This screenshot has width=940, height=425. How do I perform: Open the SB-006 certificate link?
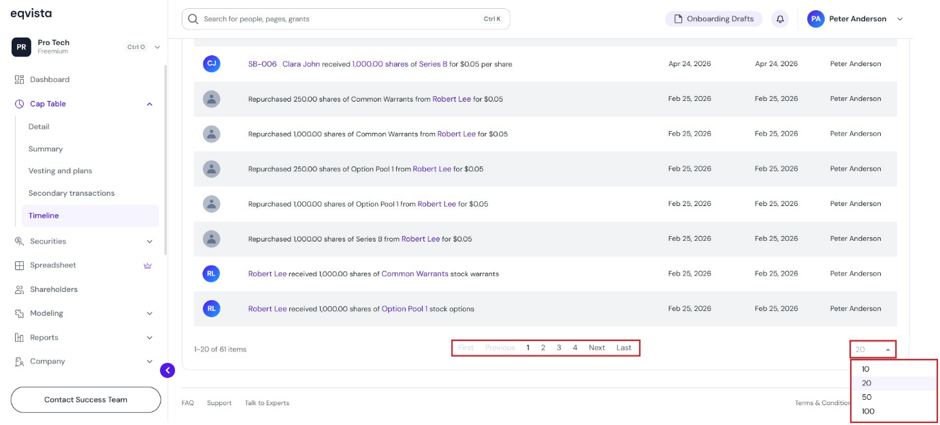263,64
